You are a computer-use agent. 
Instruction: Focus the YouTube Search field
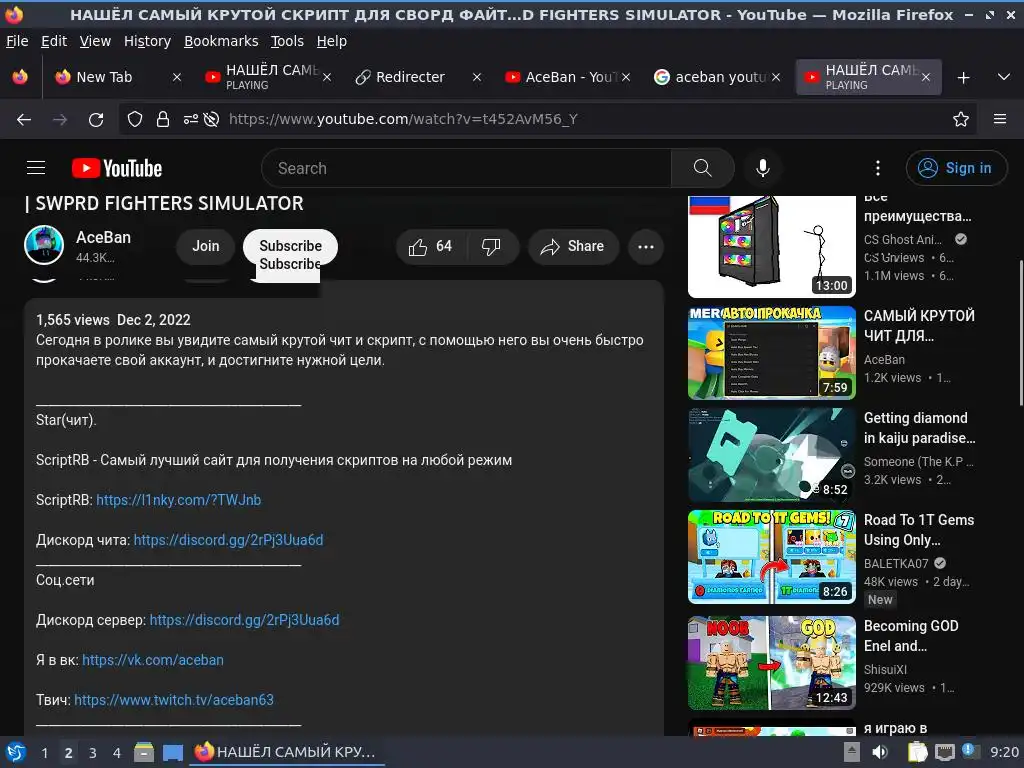466,168
